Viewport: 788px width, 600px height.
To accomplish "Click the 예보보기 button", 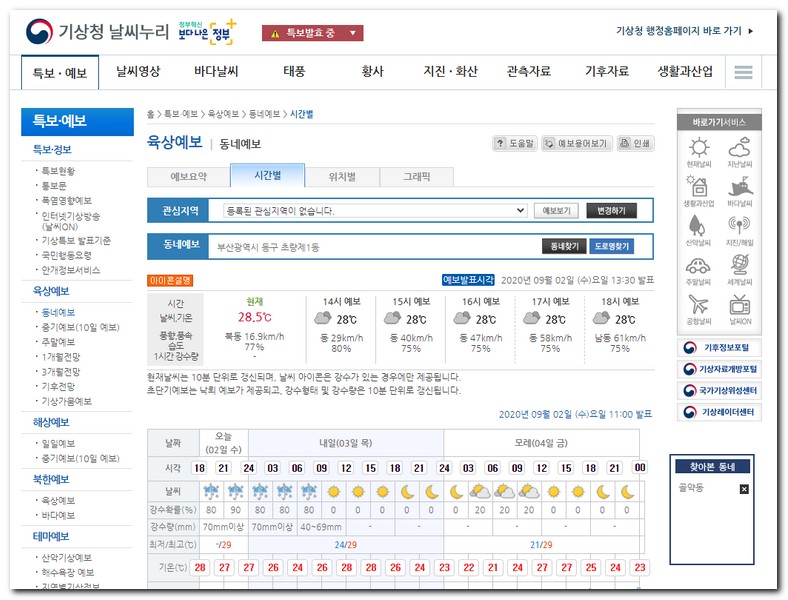I will coord(556,211).
